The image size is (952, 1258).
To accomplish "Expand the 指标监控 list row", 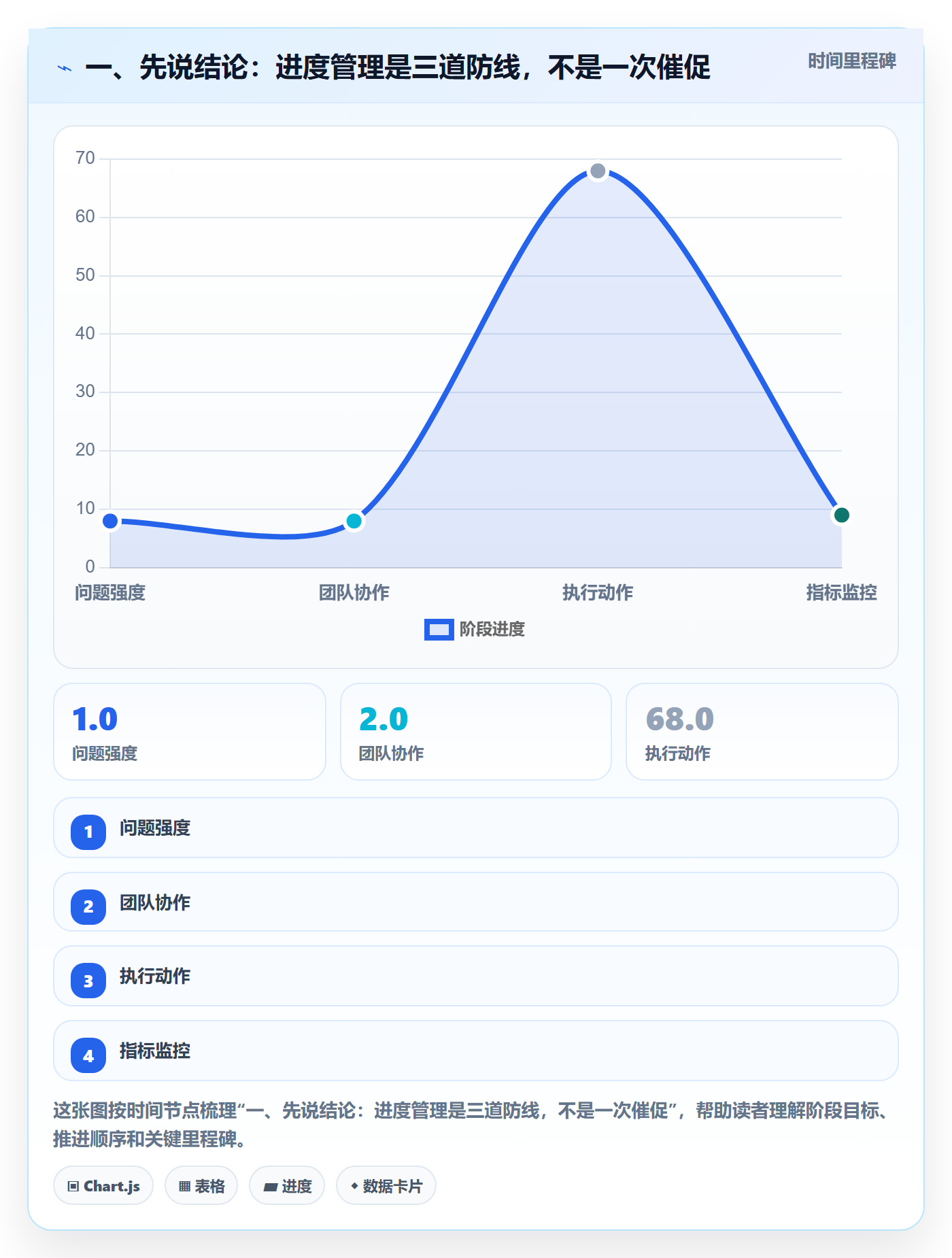I will (476, 1051).
